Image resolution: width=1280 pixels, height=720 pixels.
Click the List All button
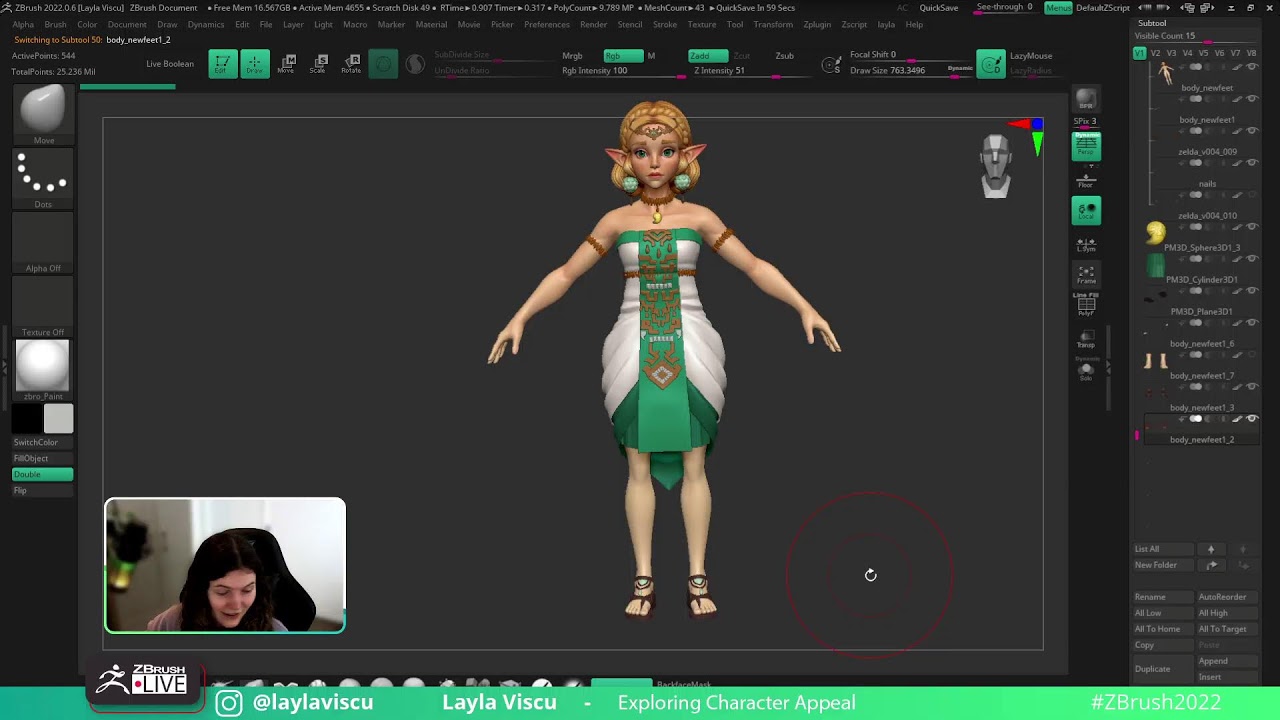1163,549
